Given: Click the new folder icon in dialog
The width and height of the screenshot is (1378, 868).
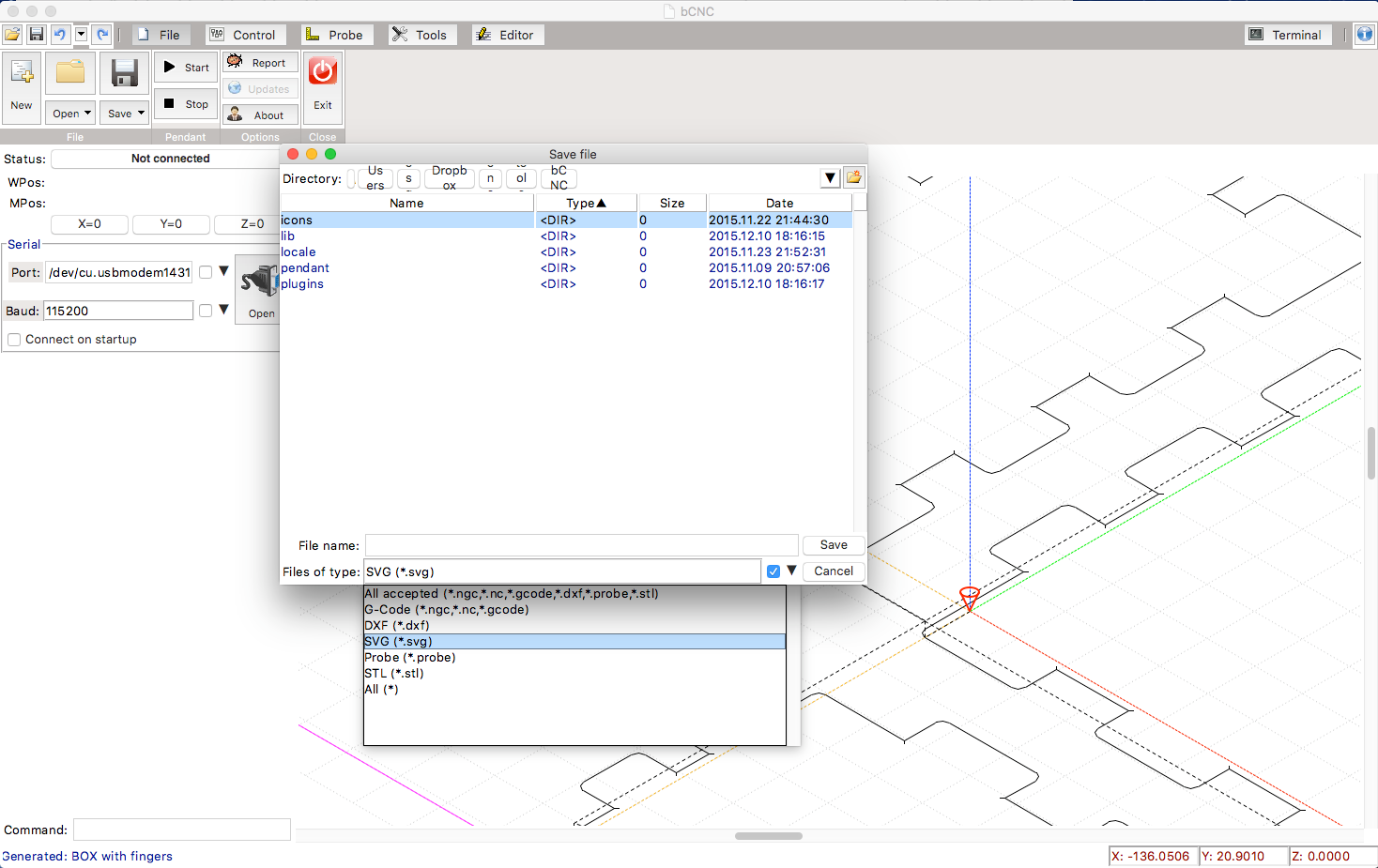Looking at the screenshot, I should [853, 177].
